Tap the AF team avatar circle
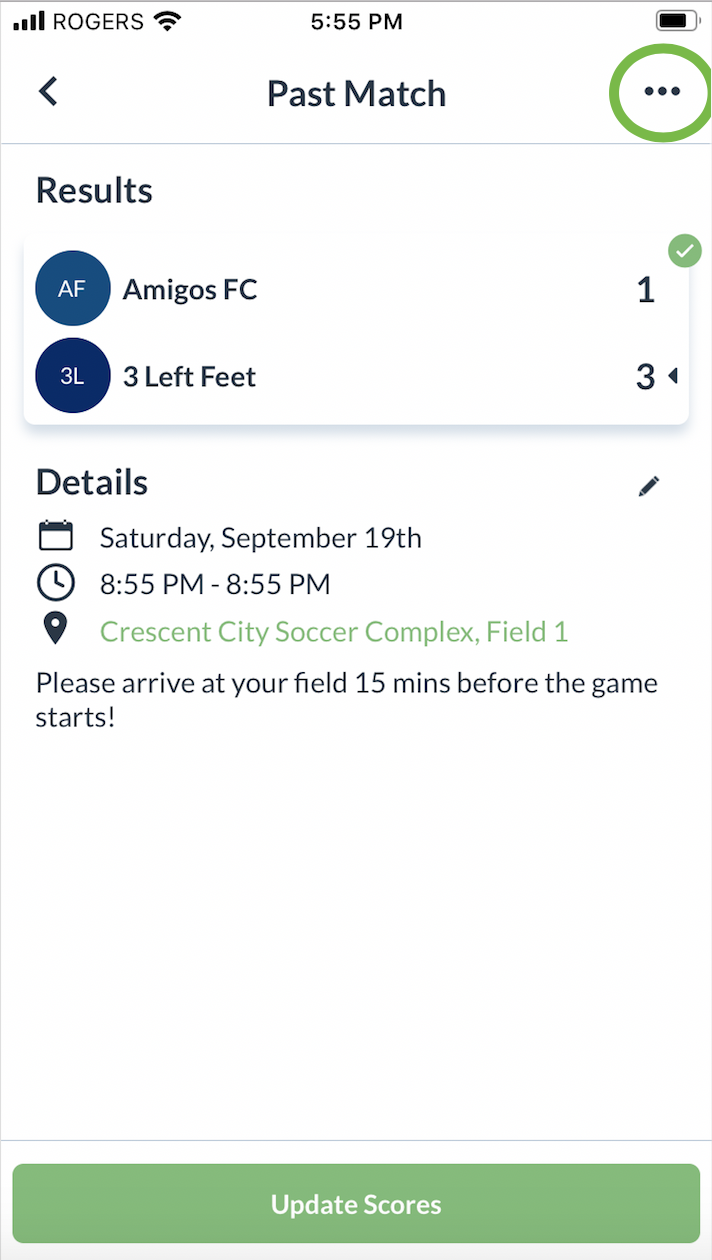The width and height of the screenshot is (712, 1260). (x=72, y=289)
